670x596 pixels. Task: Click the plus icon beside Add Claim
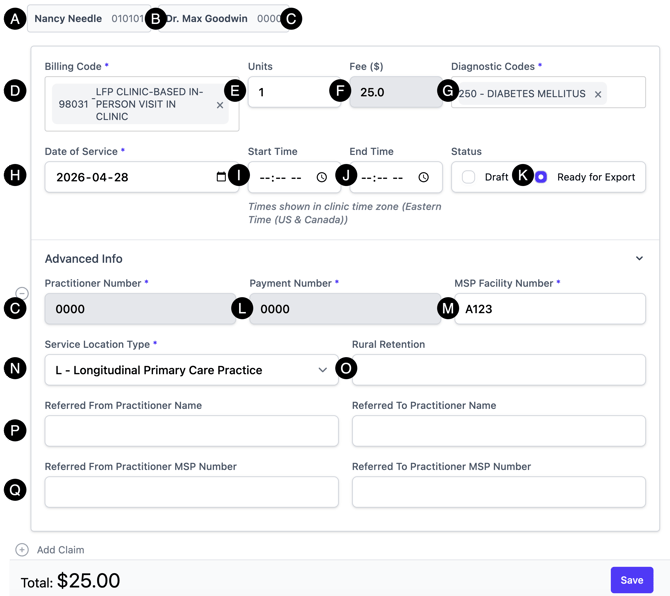[x=22, y=549]
